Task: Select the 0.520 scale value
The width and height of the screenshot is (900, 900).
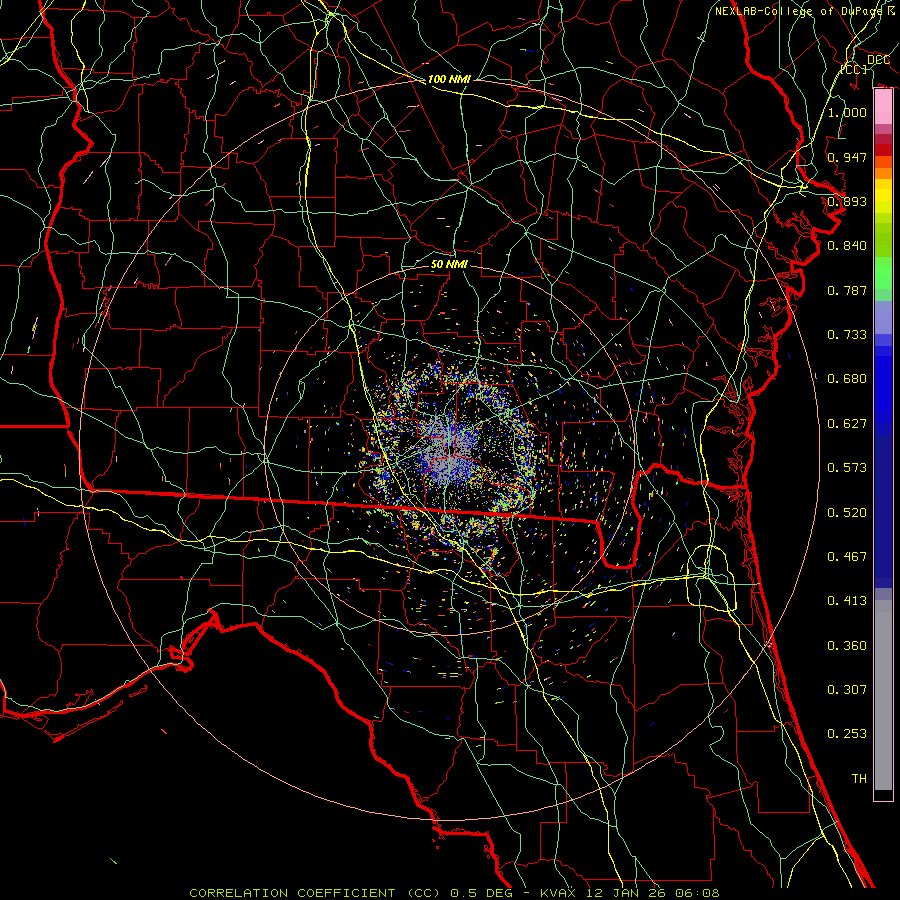Action: (847, 513)
